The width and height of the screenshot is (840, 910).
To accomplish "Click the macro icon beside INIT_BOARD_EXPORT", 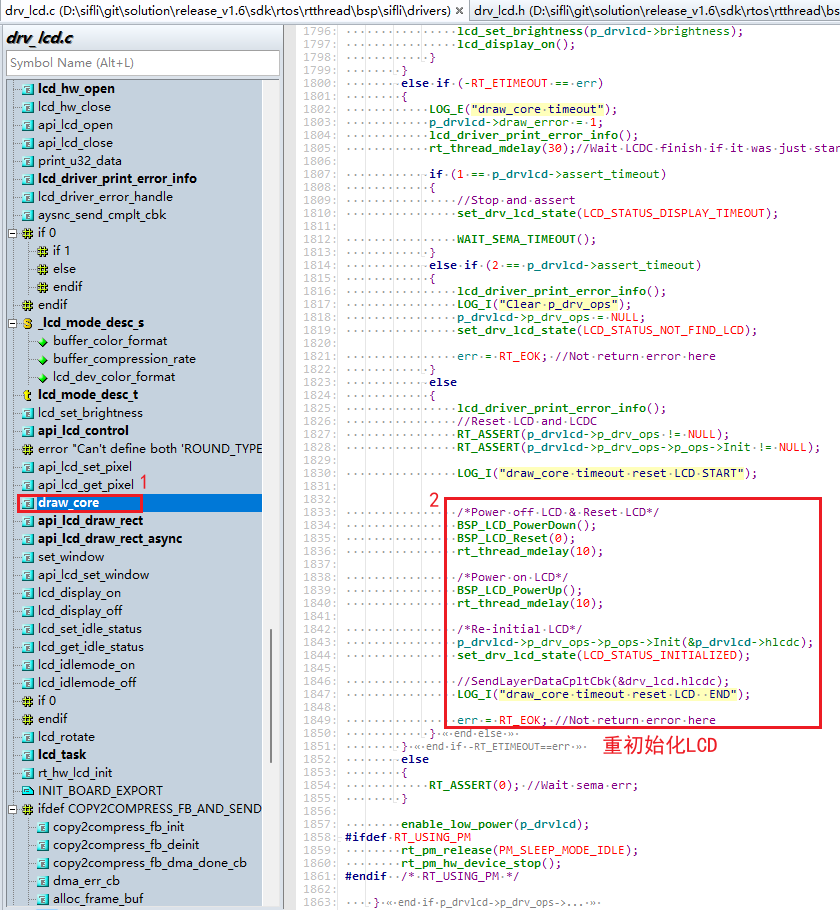I will pyautogui.click(x=28, y=791).
